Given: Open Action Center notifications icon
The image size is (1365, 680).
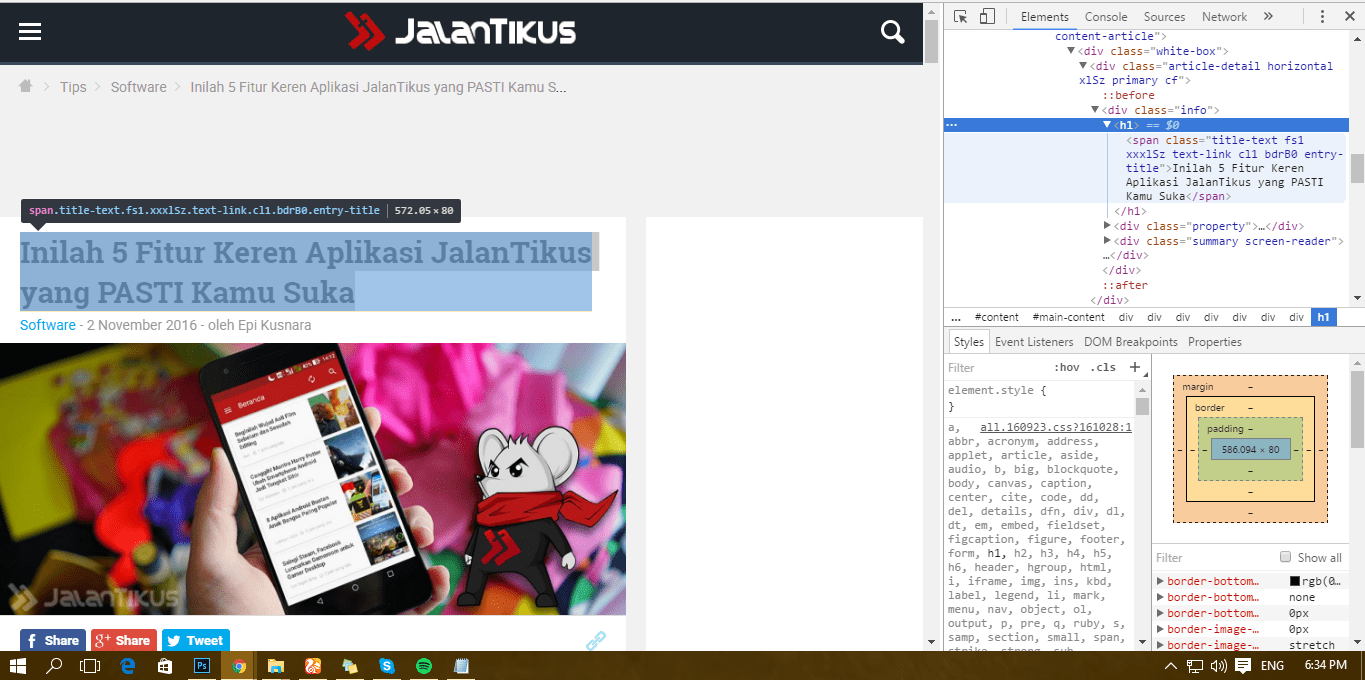Looking at the screenshot, I should (1243, 665).
